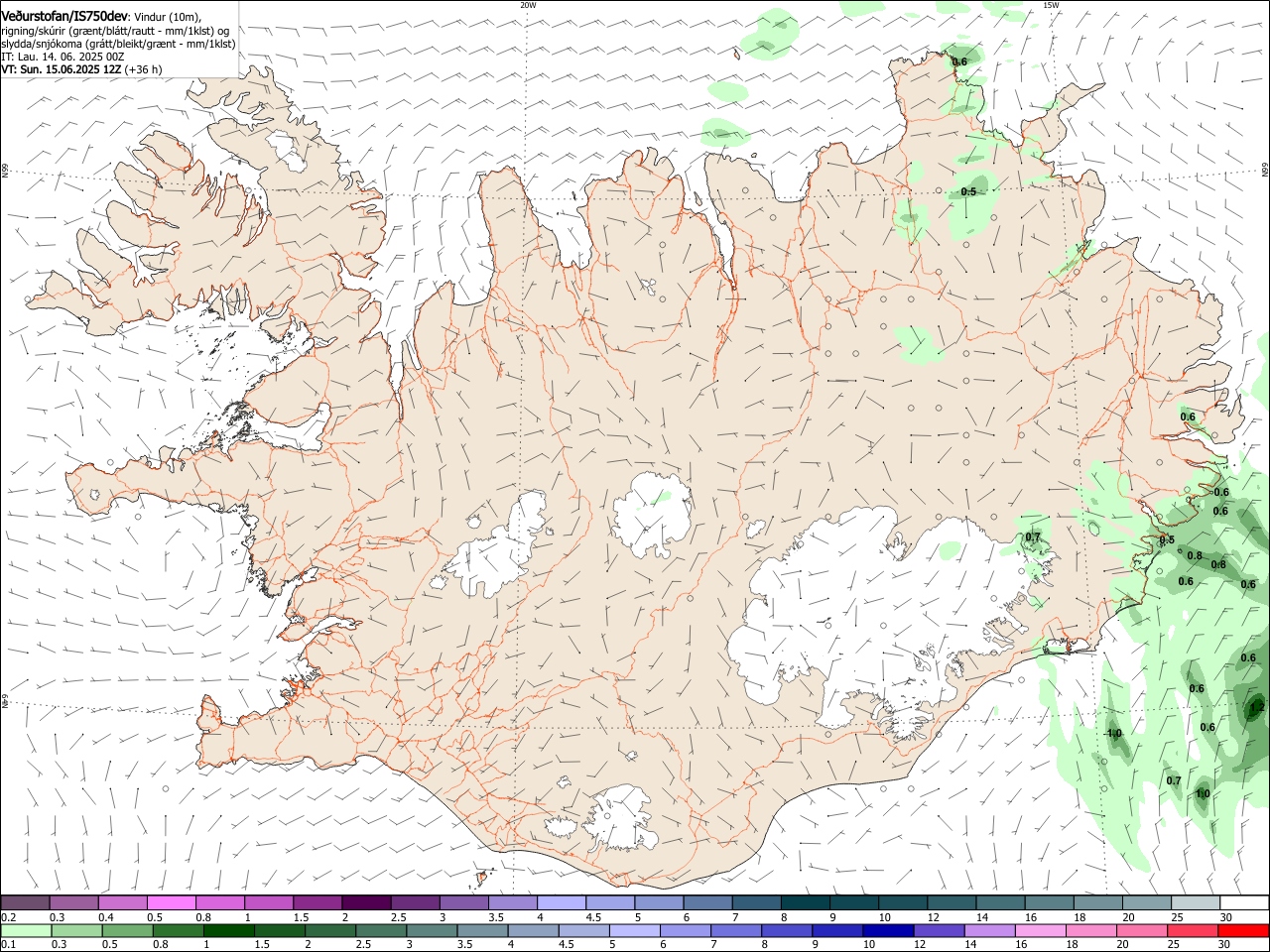Select the dark teal top-row swatch labeled 9
The width and height of the screenshot is (1270, 952).
point(853,902)
